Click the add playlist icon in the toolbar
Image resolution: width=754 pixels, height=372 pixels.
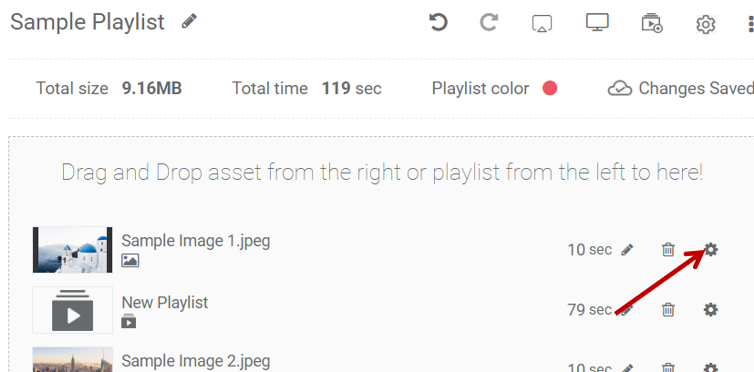[x=652, y=23]
